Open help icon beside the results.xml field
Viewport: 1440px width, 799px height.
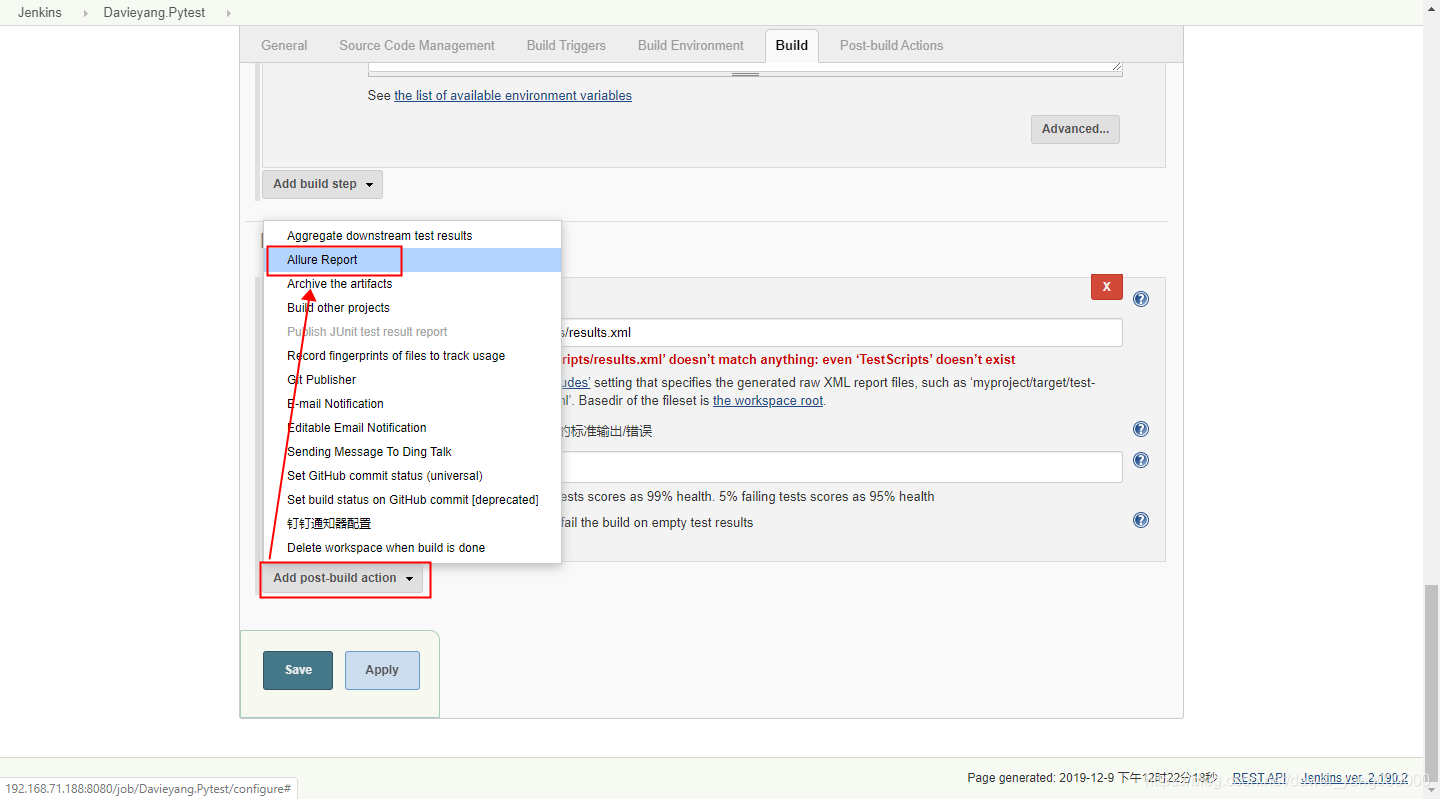pyautogui.click(x=1141, y=299)
